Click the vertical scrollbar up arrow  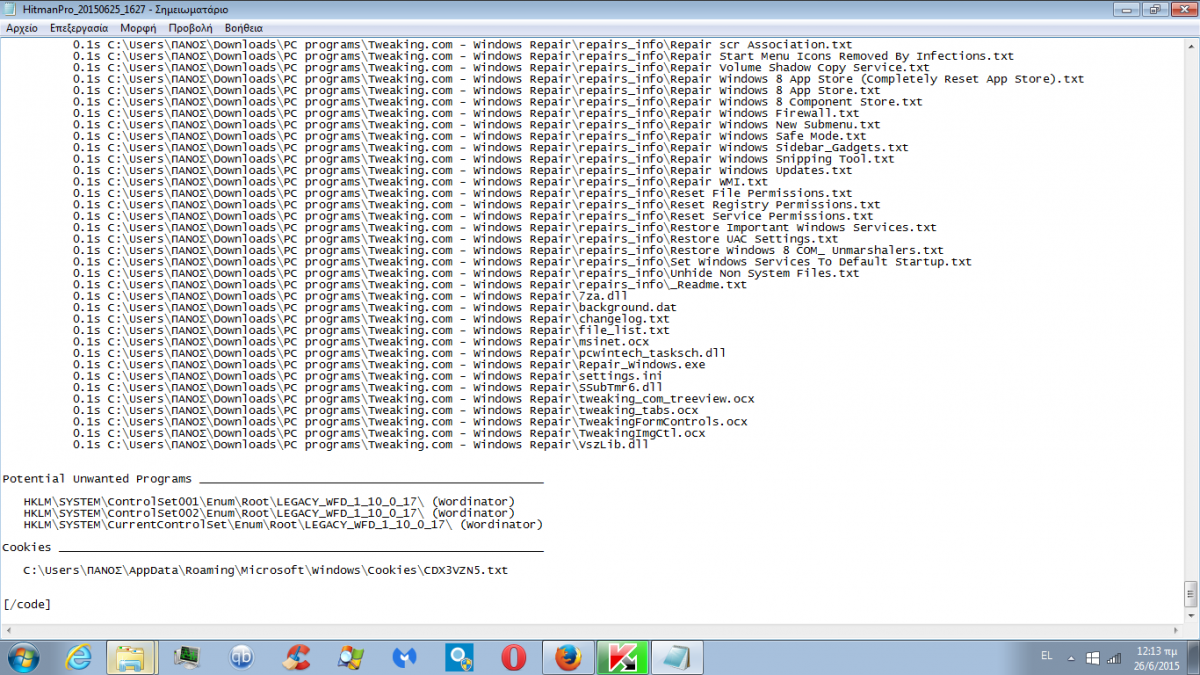tap(1191, 46)
